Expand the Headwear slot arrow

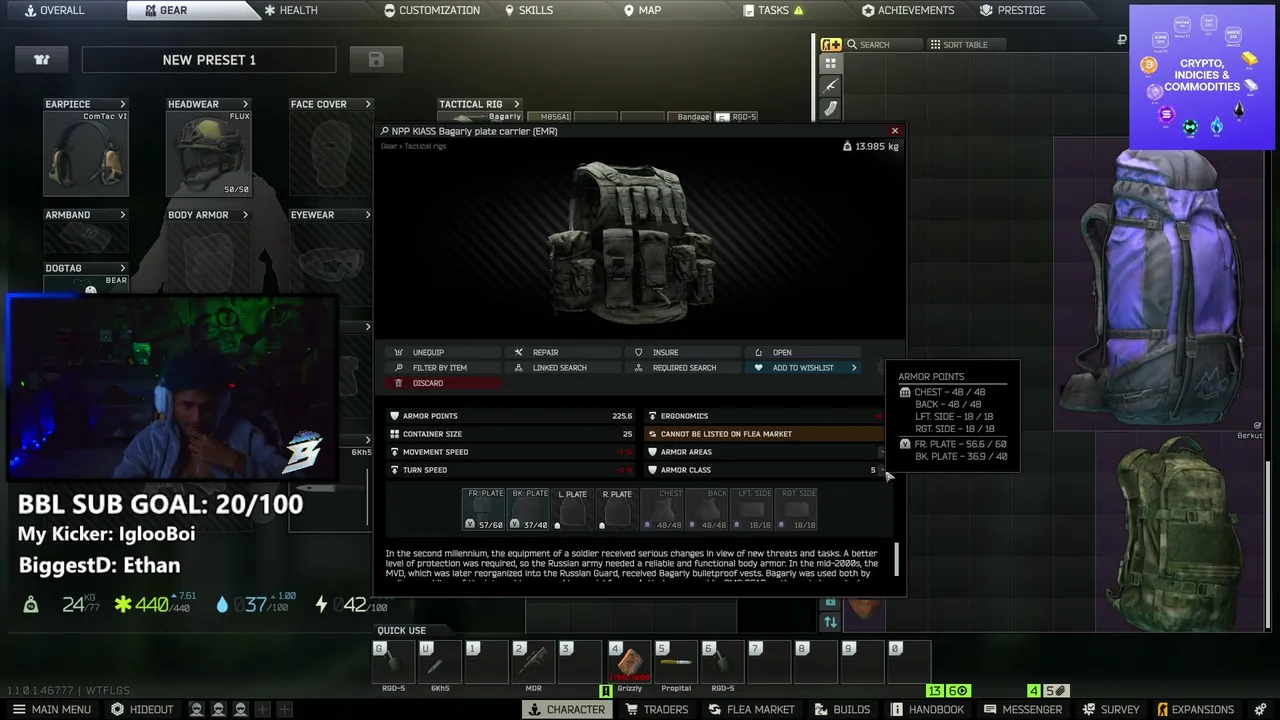(245, 104)
